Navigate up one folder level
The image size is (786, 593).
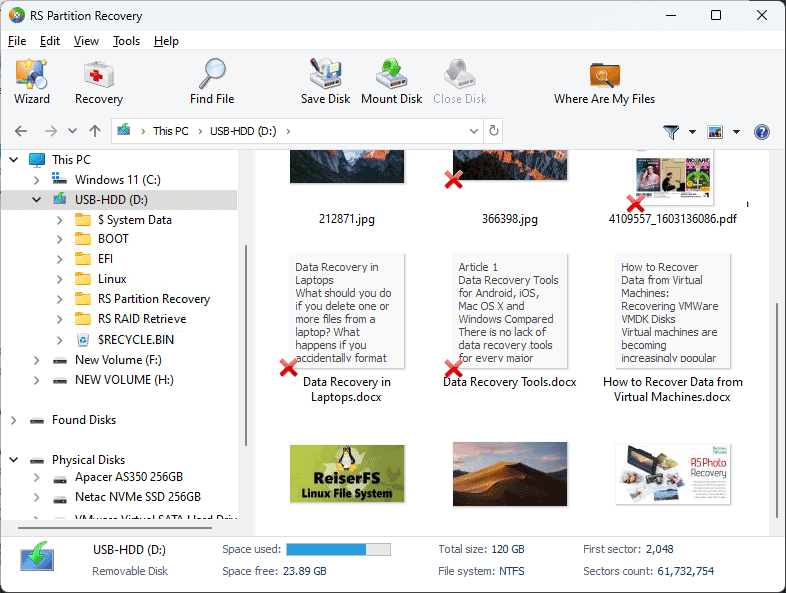(x=95, y=131)
